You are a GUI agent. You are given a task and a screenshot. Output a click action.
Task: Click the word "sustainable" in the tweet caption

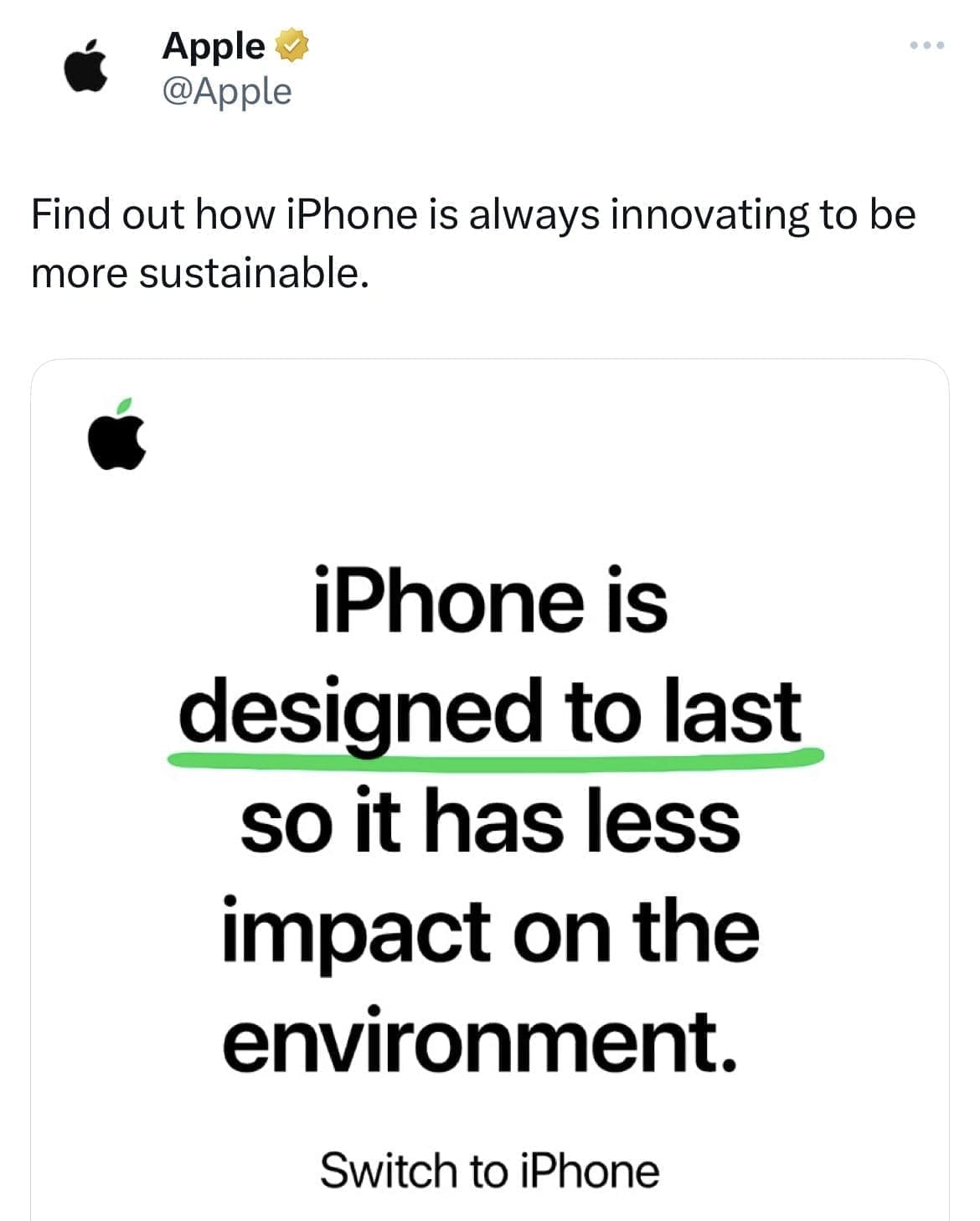tap(253, 272)
